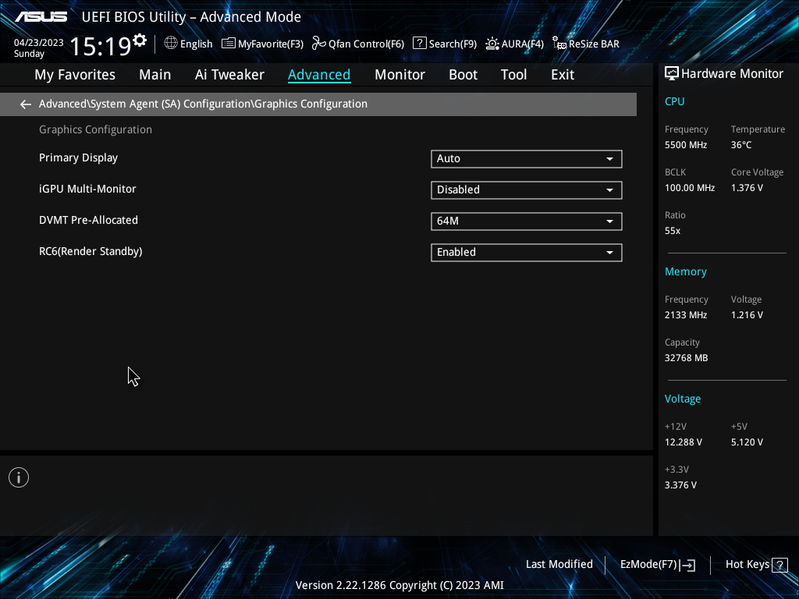
Task: Click the Memory section heading
Action: pyautogui.click(x=685, y=272)
